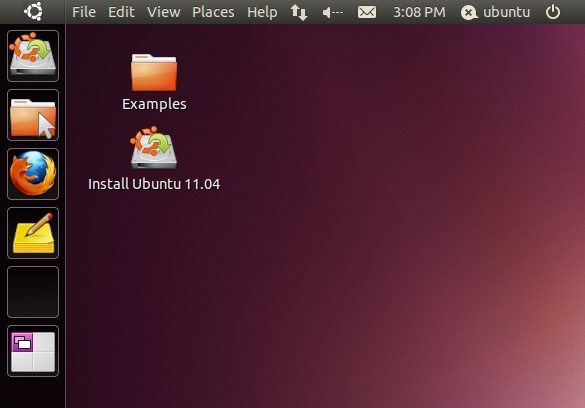585x408 pixels.
Task: Open the network connections indicator
Action: tap(299, 12)
